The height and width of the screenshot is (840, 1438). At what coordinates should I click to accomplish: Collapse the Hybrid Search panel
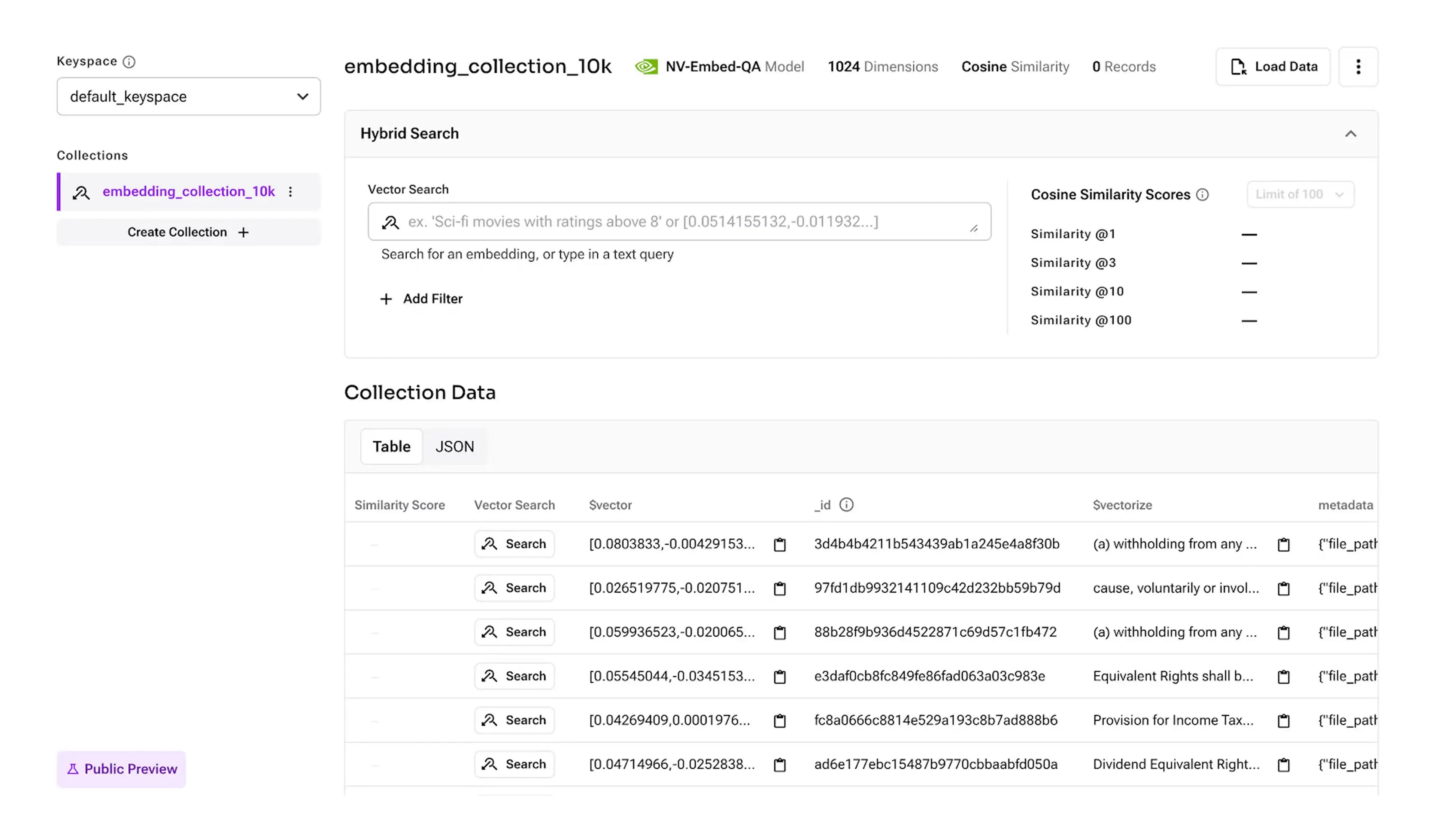(x=1350, y=134)
